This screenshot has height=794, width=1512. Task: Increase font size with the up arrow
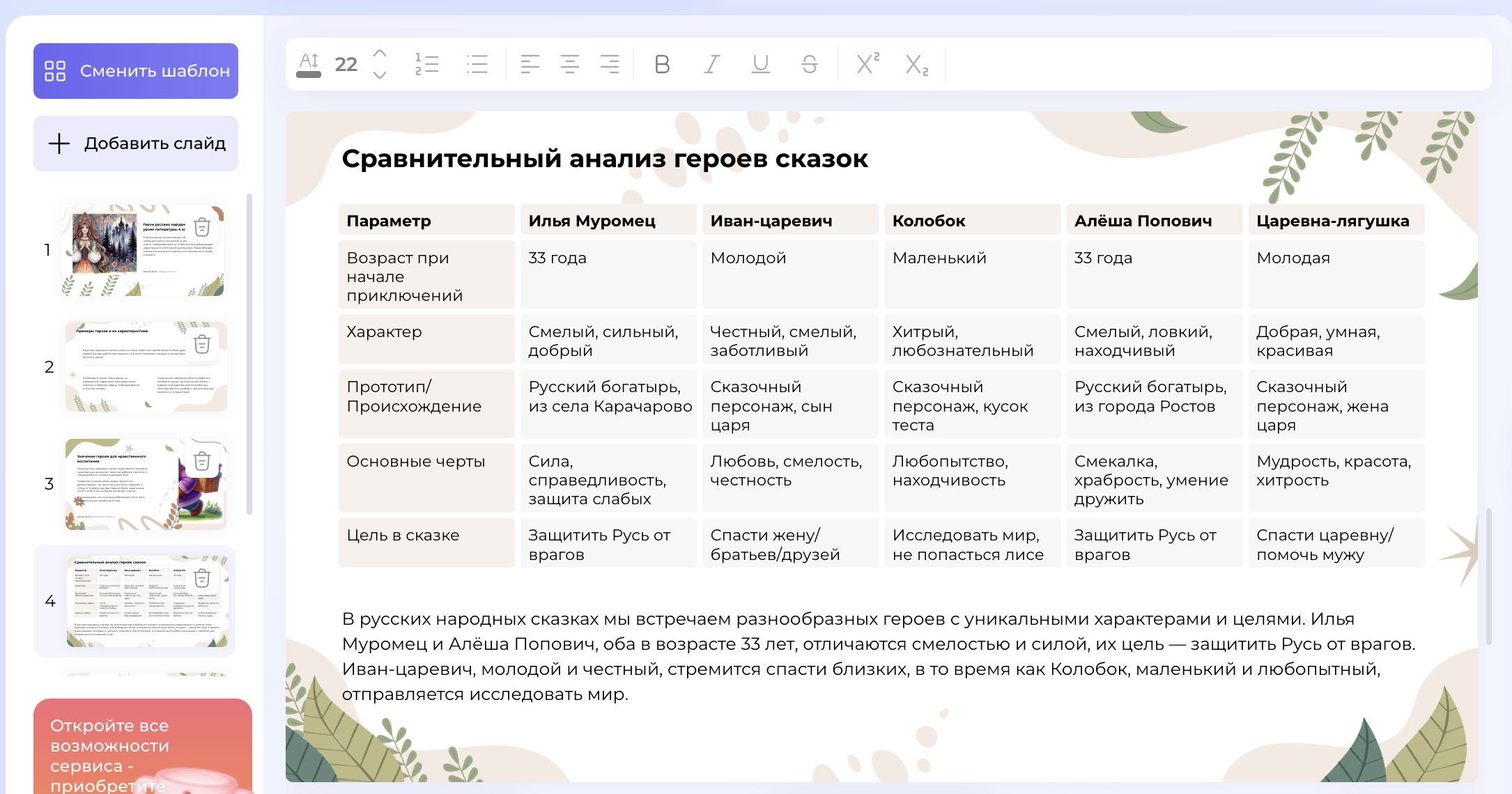(380, 53)
